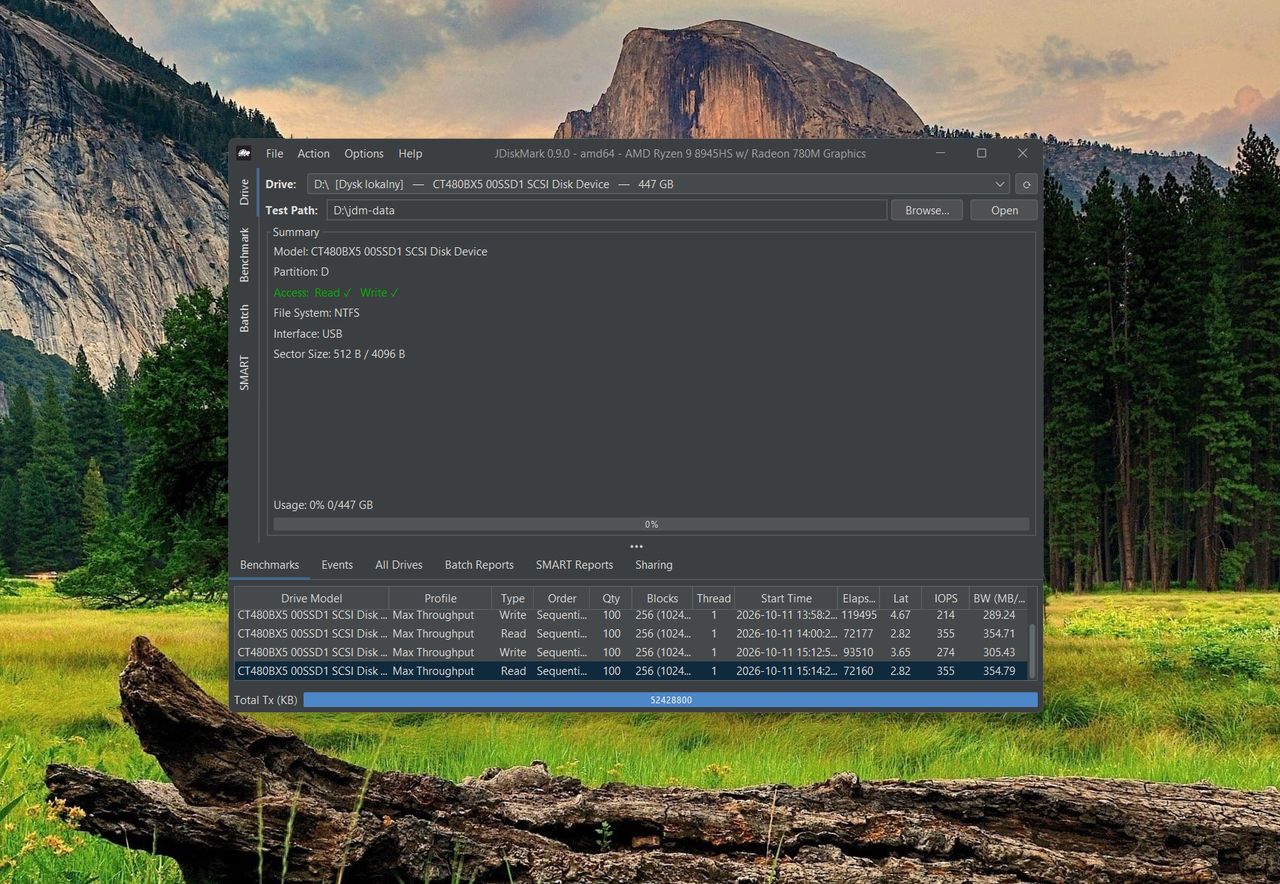Select benchmark row with bandwidth 354.71
The height and width of the screenshot is (884, 1280).
631,633
